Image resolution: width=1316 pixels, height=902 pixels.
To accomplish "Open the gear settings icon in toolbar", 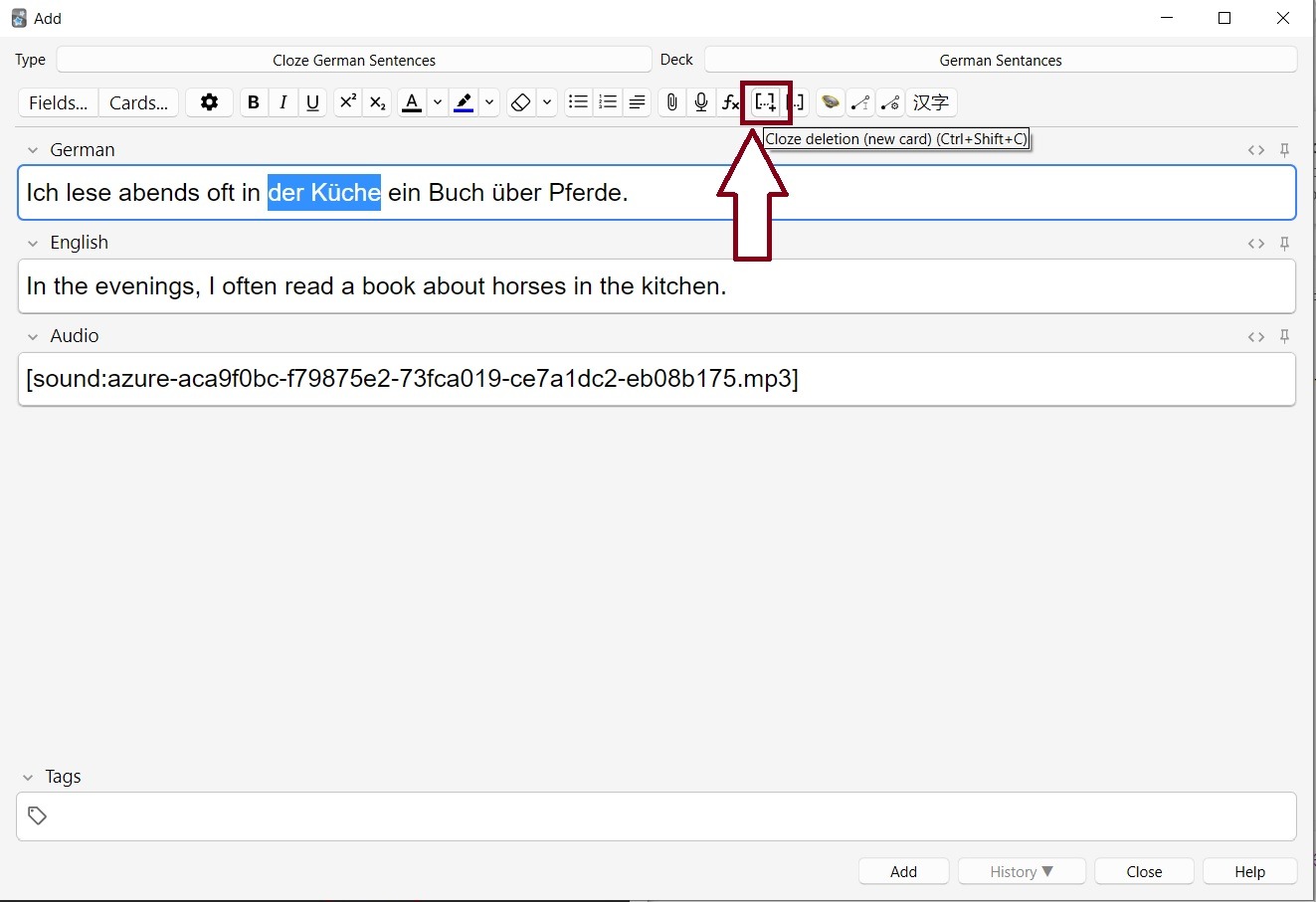I will point(209,102).
